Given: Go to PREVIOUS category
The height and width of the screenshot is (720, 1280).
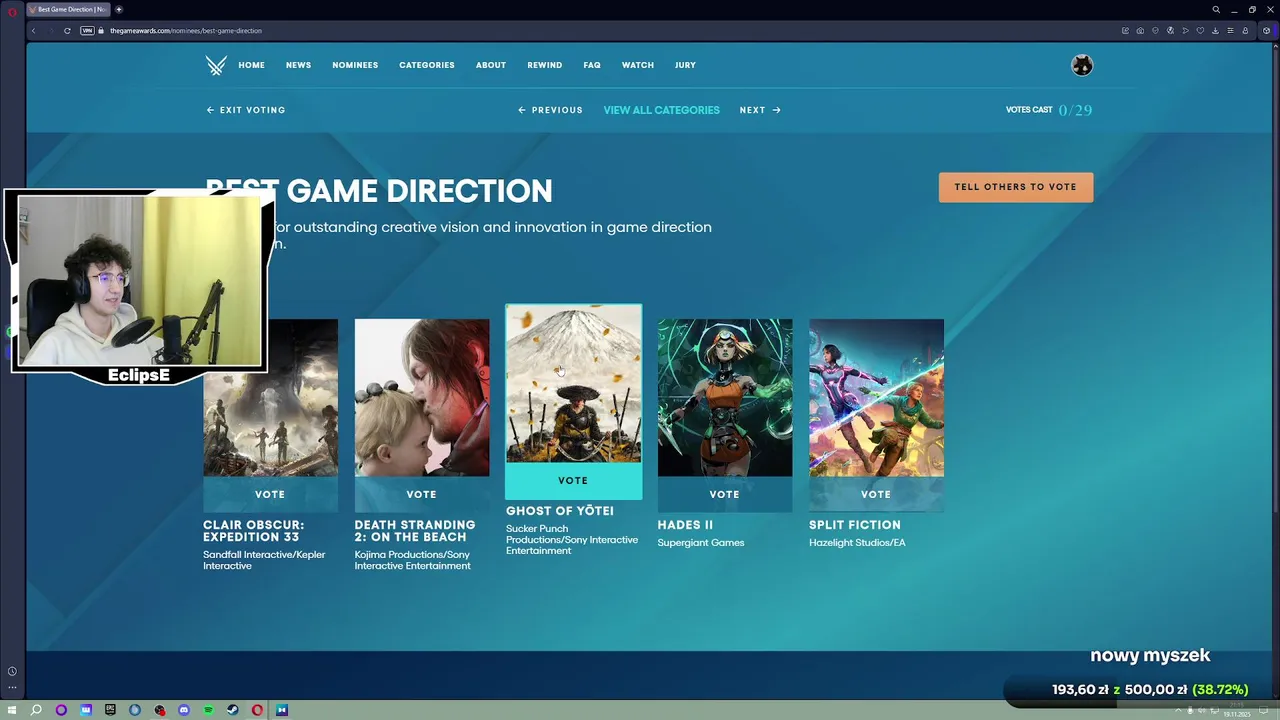Looking at the screenshot, I should (550, 110).
